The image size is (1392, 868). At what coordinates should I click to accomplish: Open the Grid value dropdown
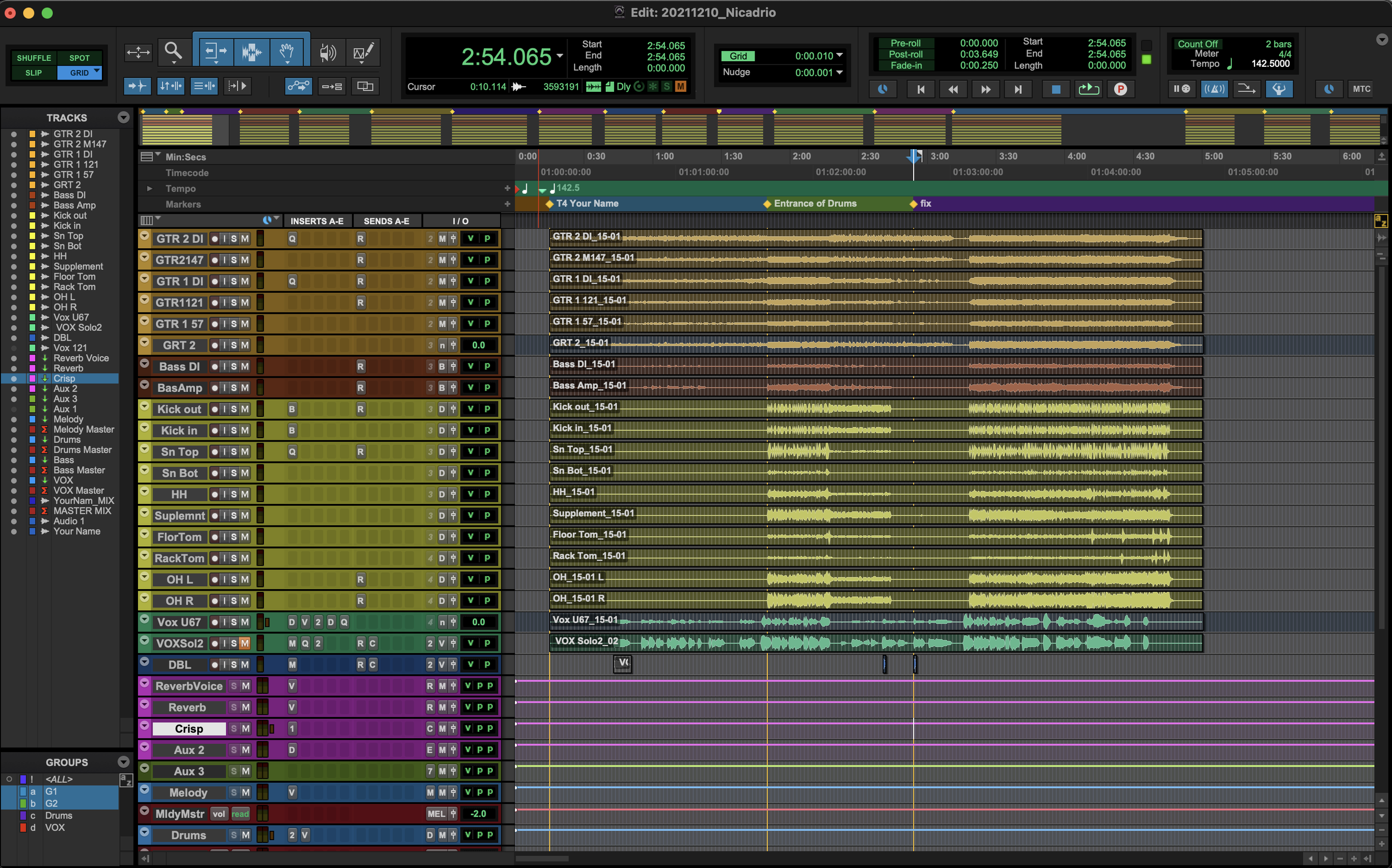point(840,56)
